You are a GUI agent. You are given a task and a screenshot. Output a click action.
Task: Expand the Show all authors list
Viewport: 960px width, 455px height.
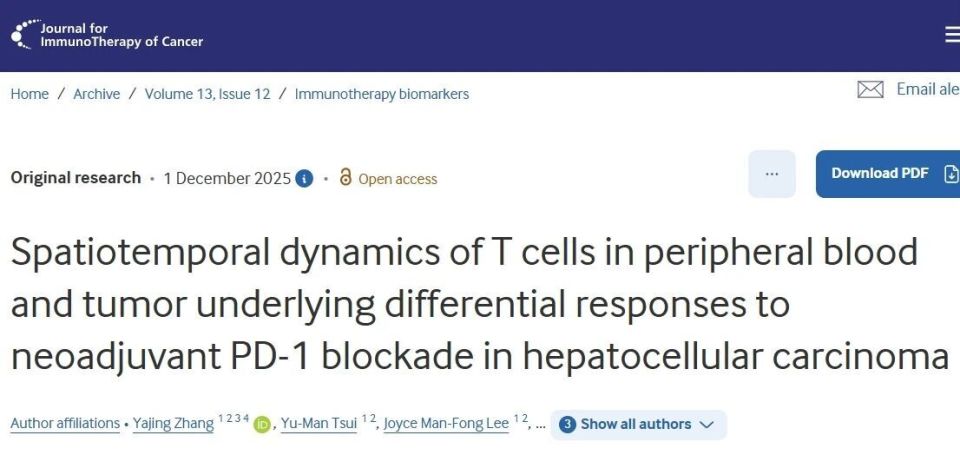(635, 424)
